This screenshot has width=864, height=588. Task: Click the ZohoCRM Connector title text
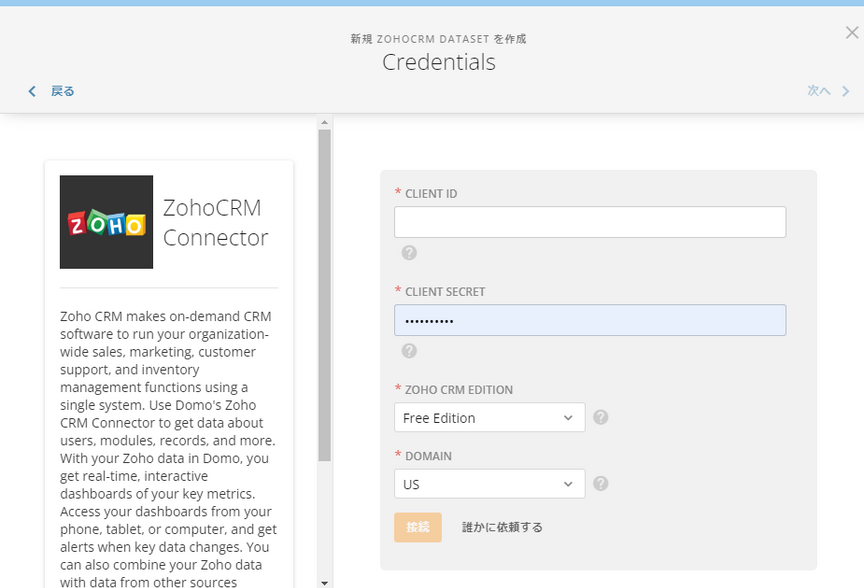pos(215,223)
